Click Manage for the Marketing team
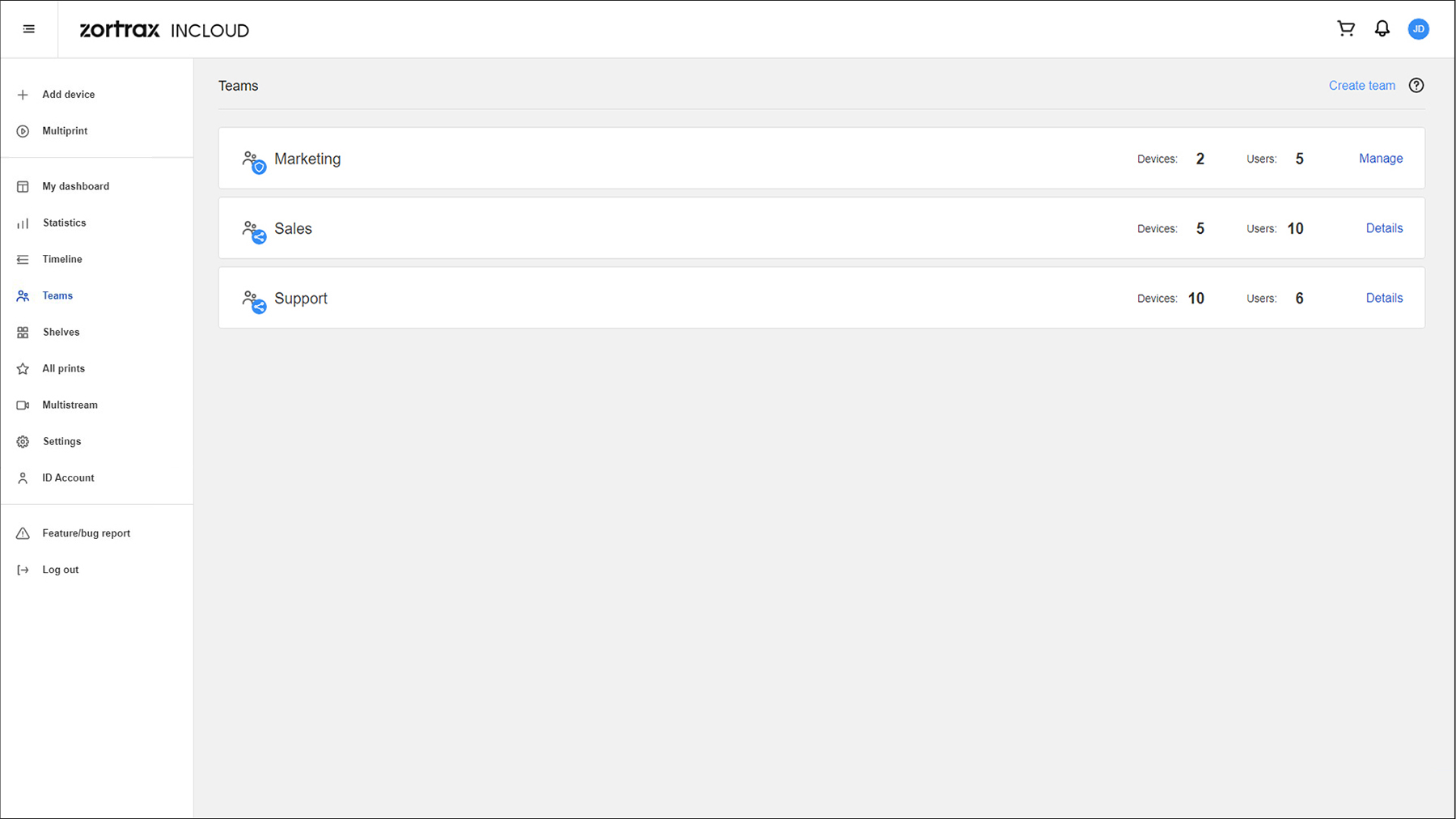 point(1381,159)
